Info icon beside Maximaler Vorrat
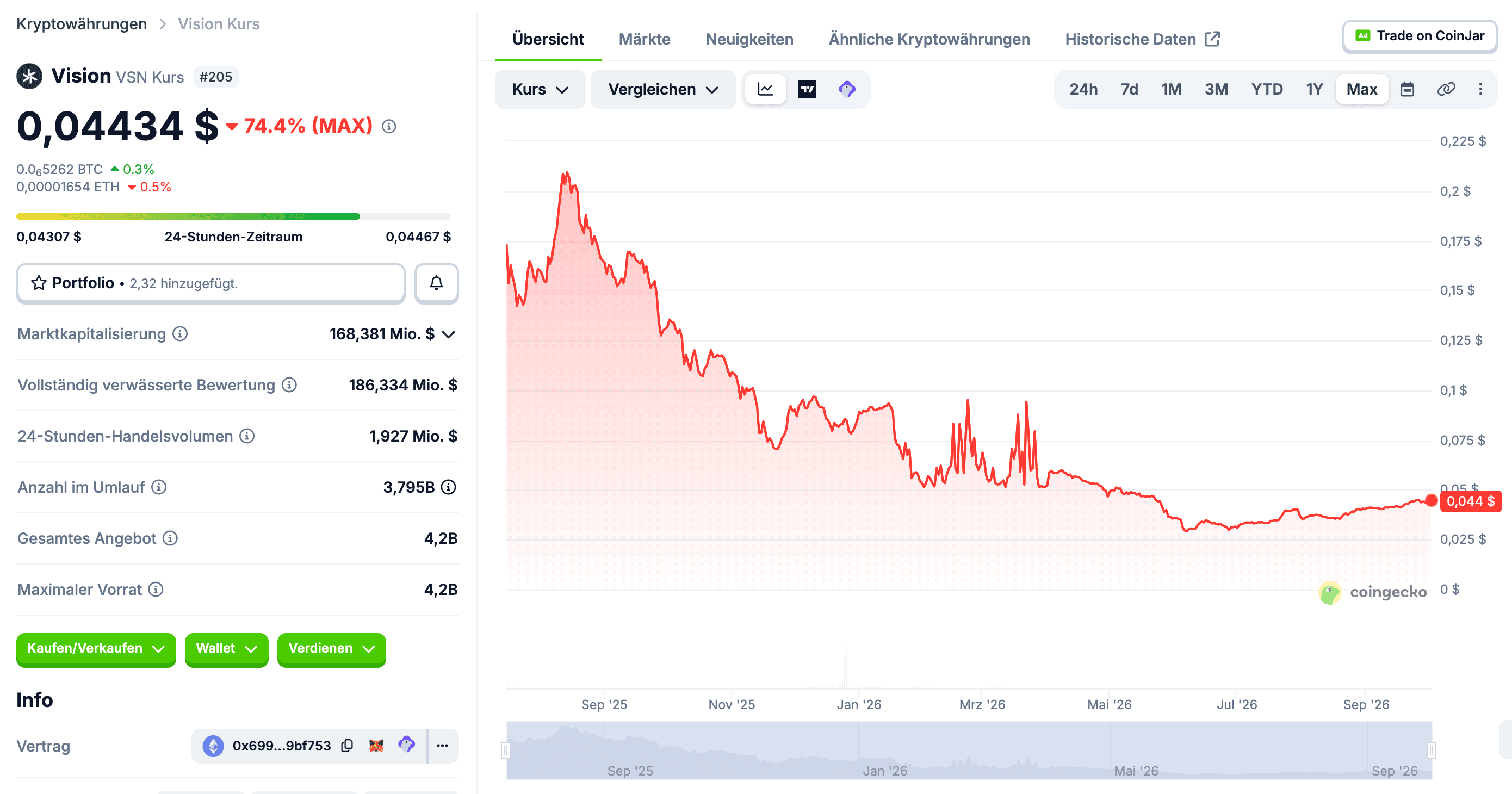Image resolution: width=1512 pixels, height=794 pixels. click(x=156, y=589)
